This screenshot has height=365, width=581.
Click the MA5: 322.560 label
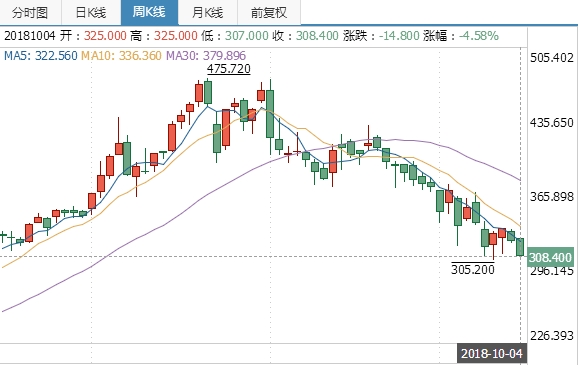(x=40, y=56)
